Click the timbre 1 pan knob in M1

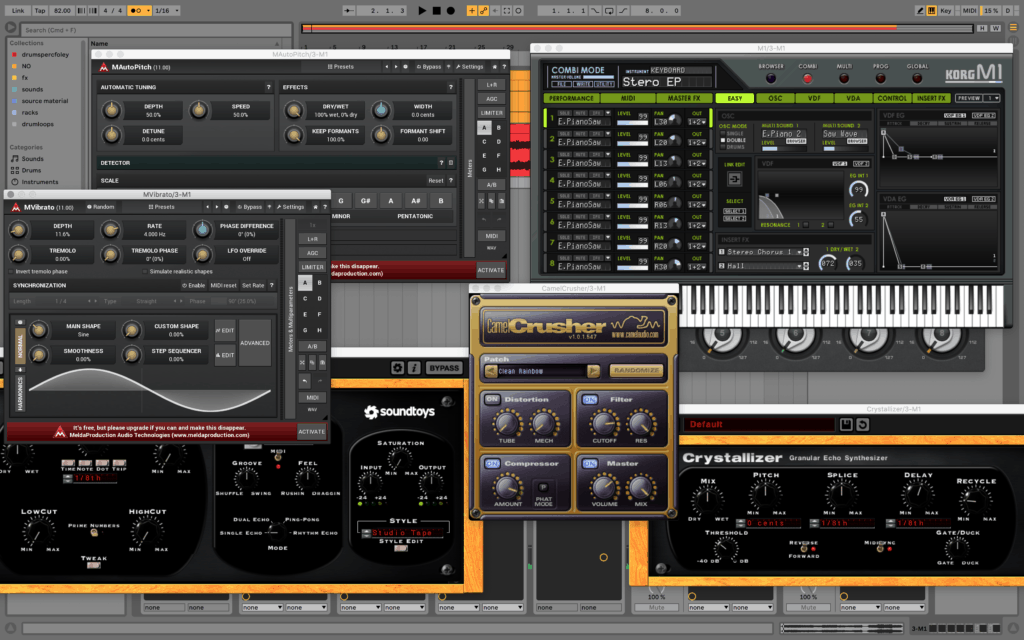[675, 121]
